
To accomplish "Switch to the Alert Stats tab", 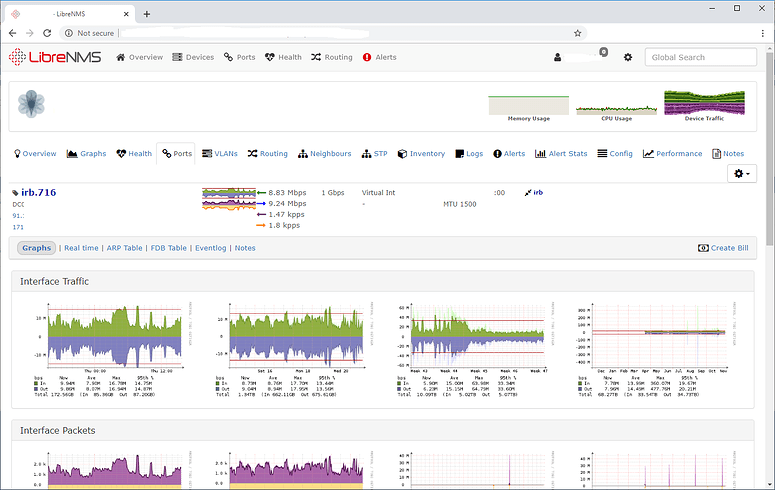I will click(561, 154).
